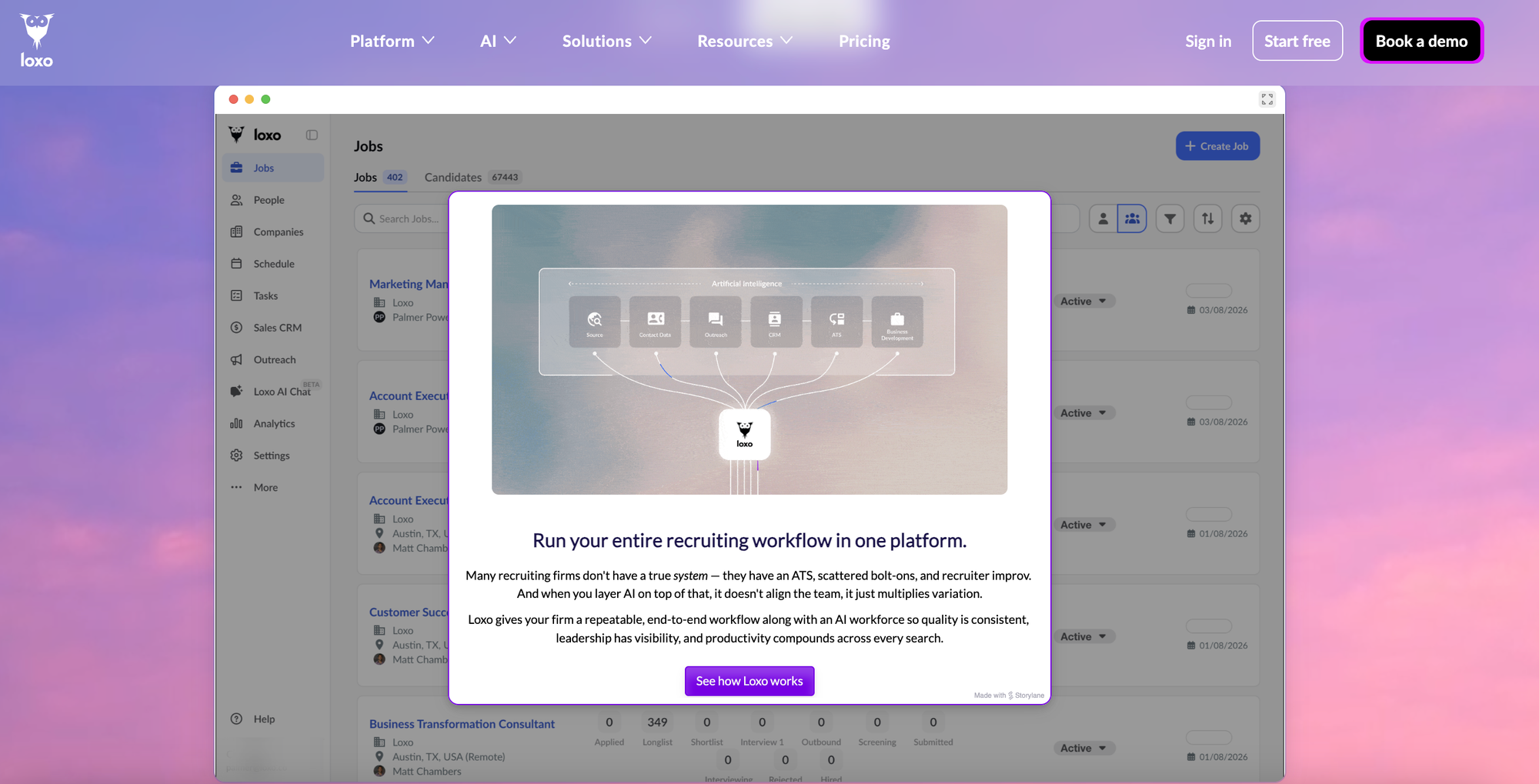1539x784 pixels.
Task: Click See how Loxo works button
Action: [x=749, y=681]
